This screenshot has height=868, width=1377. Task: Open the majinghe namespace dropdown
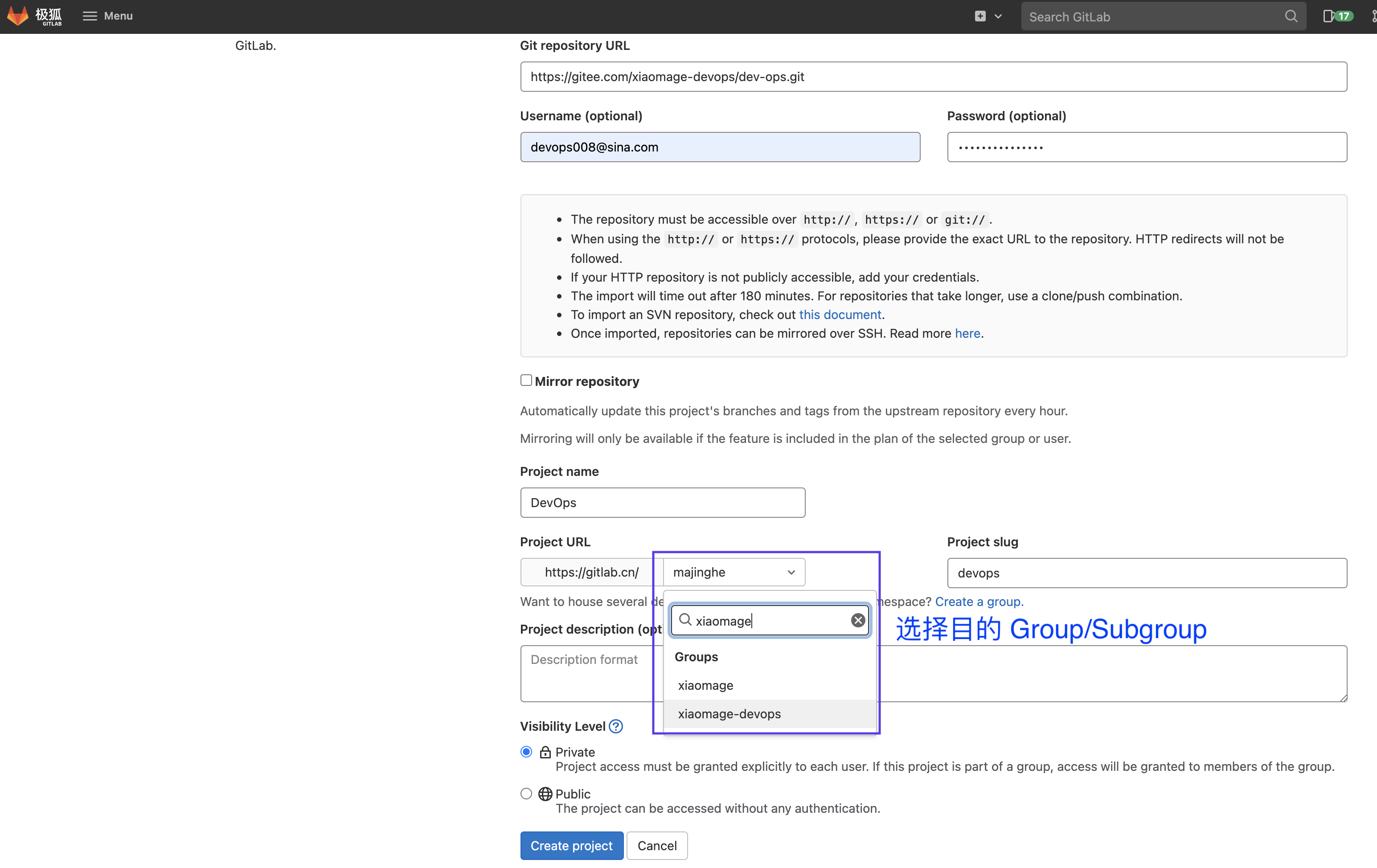pos(734,572)
